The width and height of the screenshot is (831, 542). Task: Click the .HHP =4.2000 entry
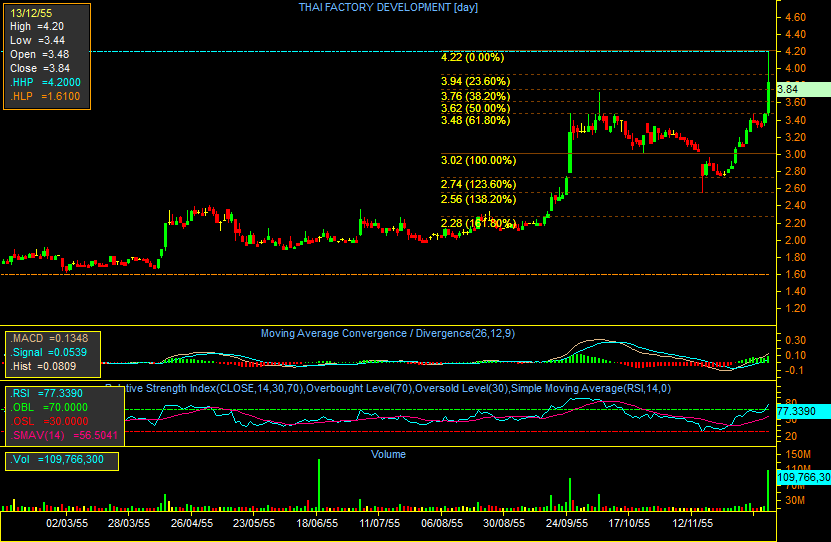coord(45,82)
